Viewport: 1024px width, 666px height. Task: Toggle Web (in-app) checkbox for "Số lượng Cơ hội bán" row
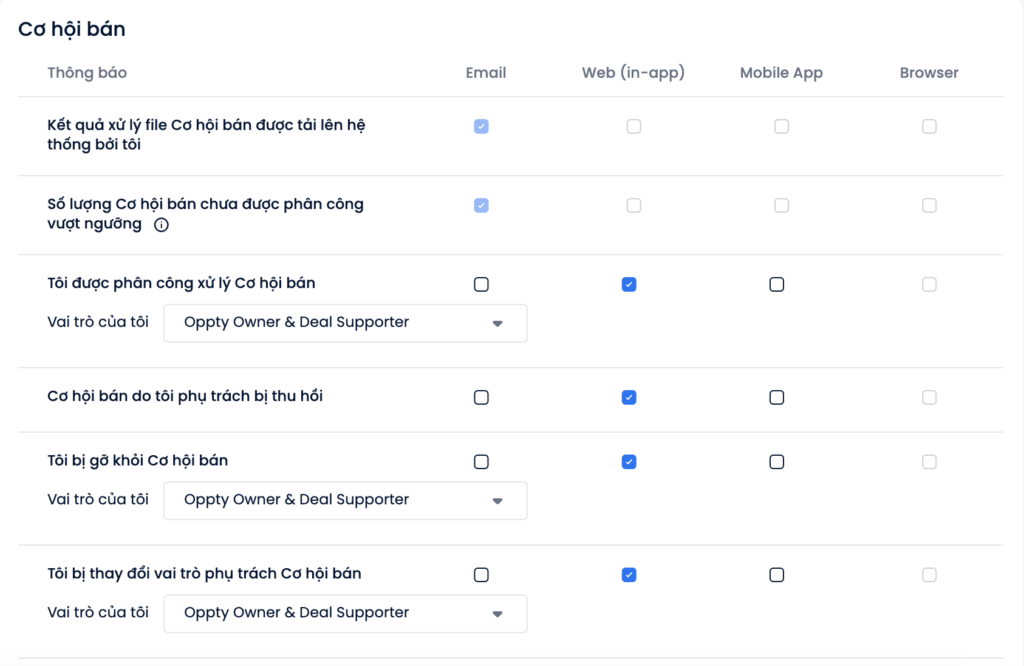633,206
